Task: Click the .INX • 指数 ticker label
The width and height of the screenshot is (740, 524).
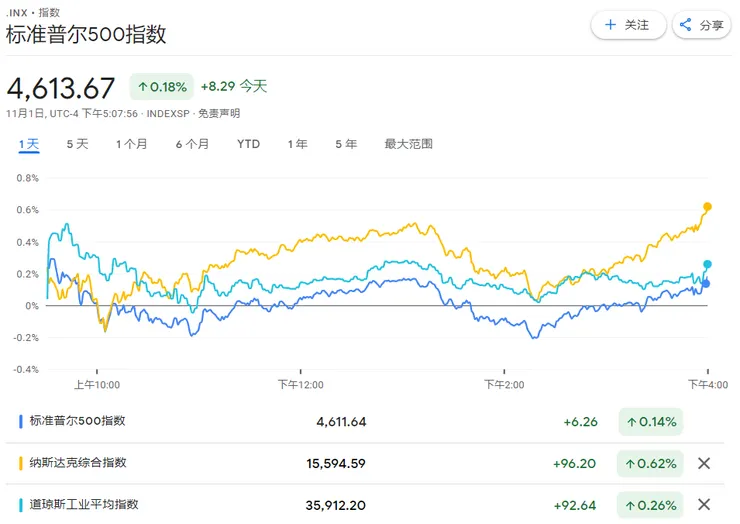Action: coord(33,12)
